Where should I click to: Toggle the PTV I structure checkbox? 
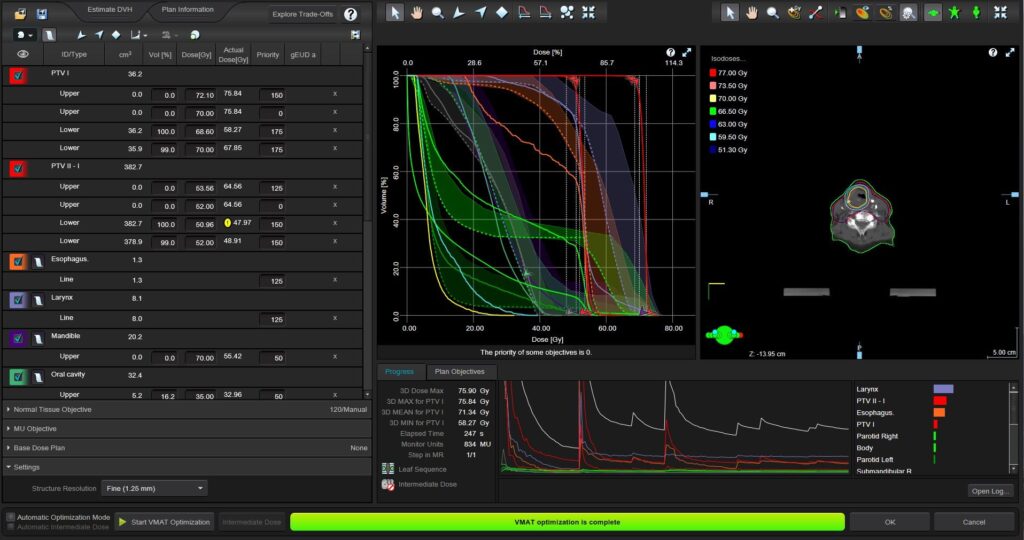(18, 74)
